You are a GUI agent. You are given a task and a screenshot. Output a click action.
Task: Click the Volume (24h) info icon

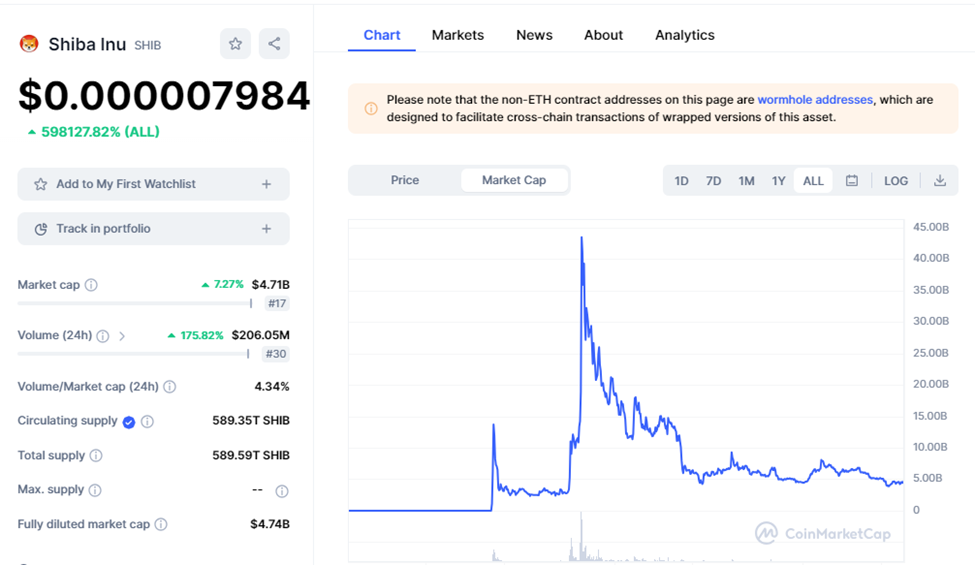[x=103, y=336]
